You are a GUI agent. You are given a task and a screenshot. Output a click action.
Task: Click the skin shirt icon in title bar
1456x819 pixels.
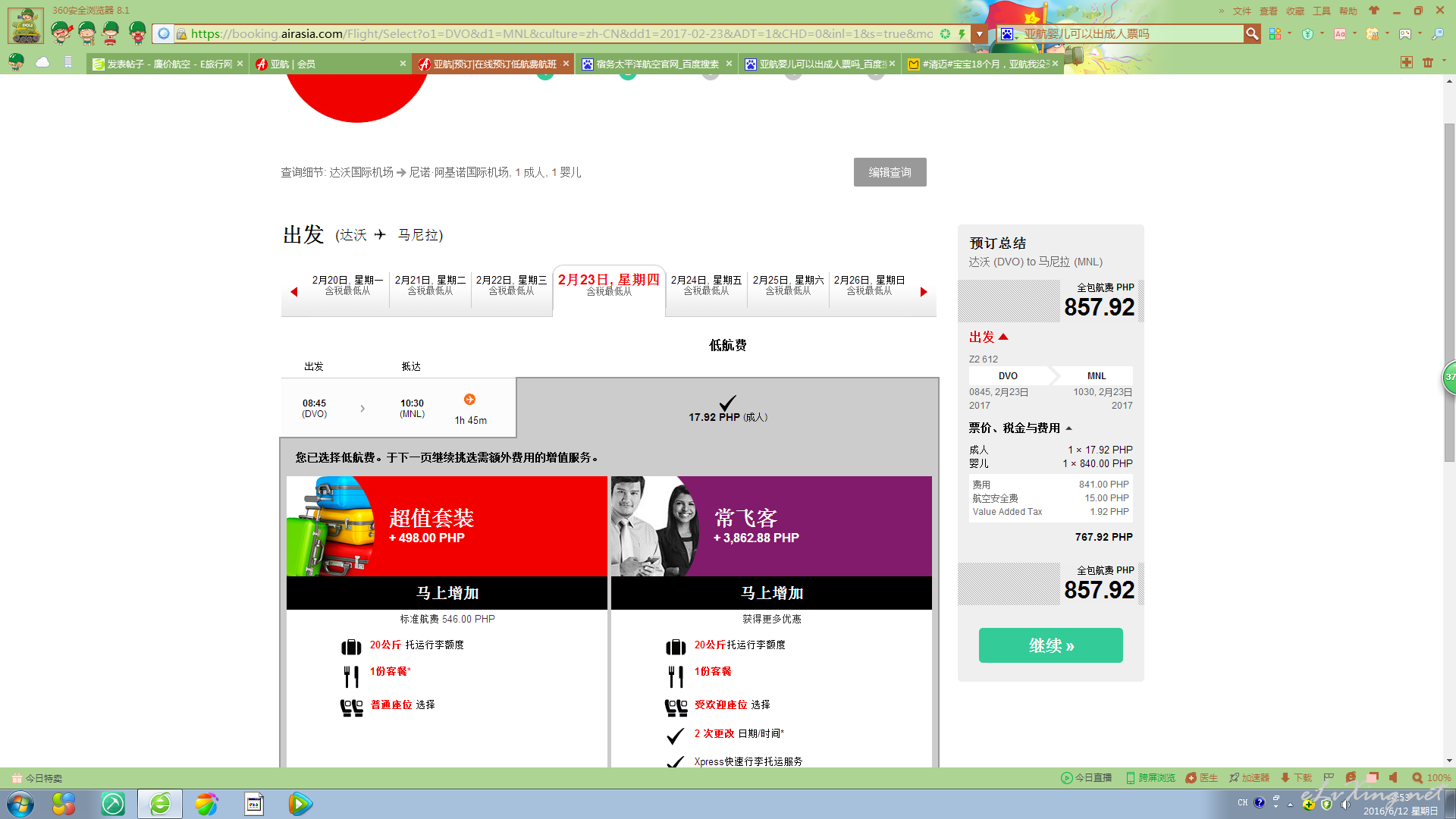click(1374, 11)
